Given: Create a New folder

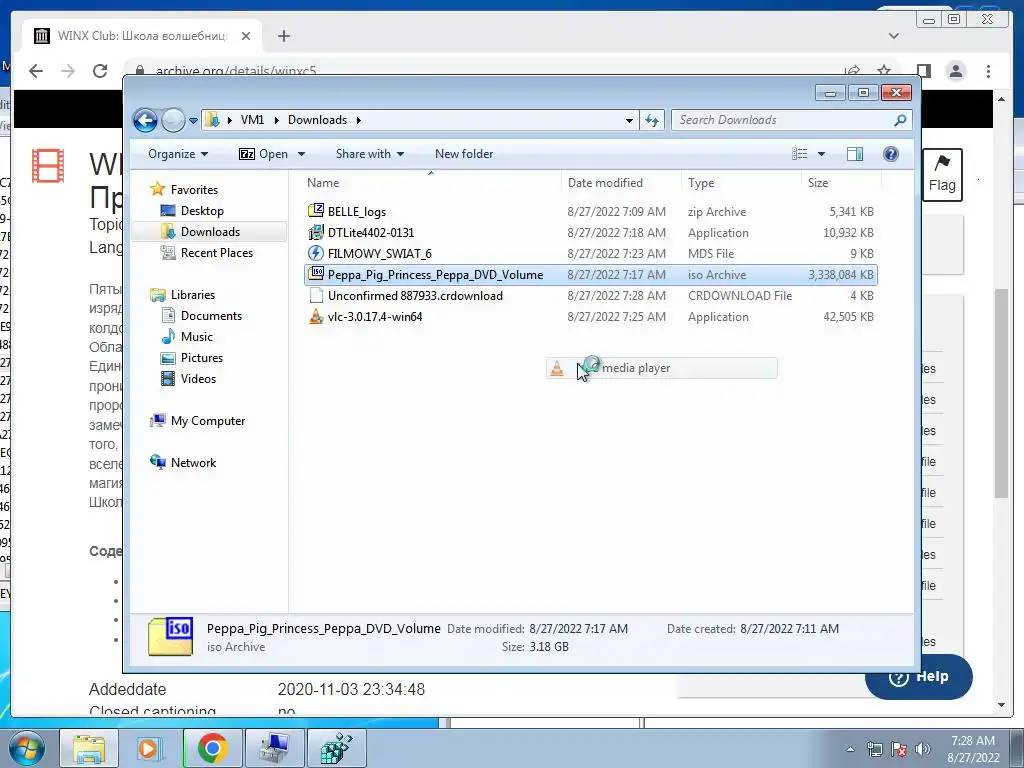Looking at the screenshot, I should [x=464, y=154].
